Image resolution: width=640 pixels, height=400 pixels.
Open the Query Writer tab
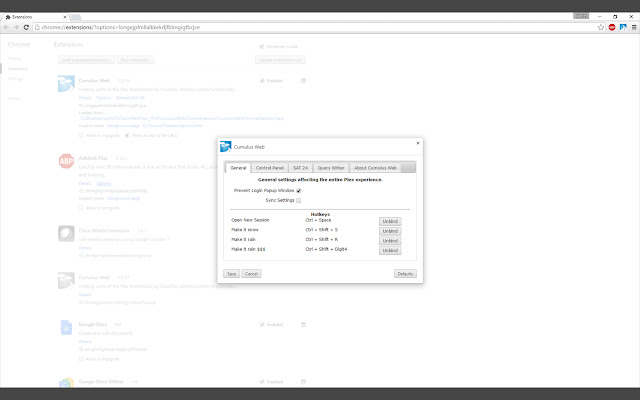pos(331,168)
